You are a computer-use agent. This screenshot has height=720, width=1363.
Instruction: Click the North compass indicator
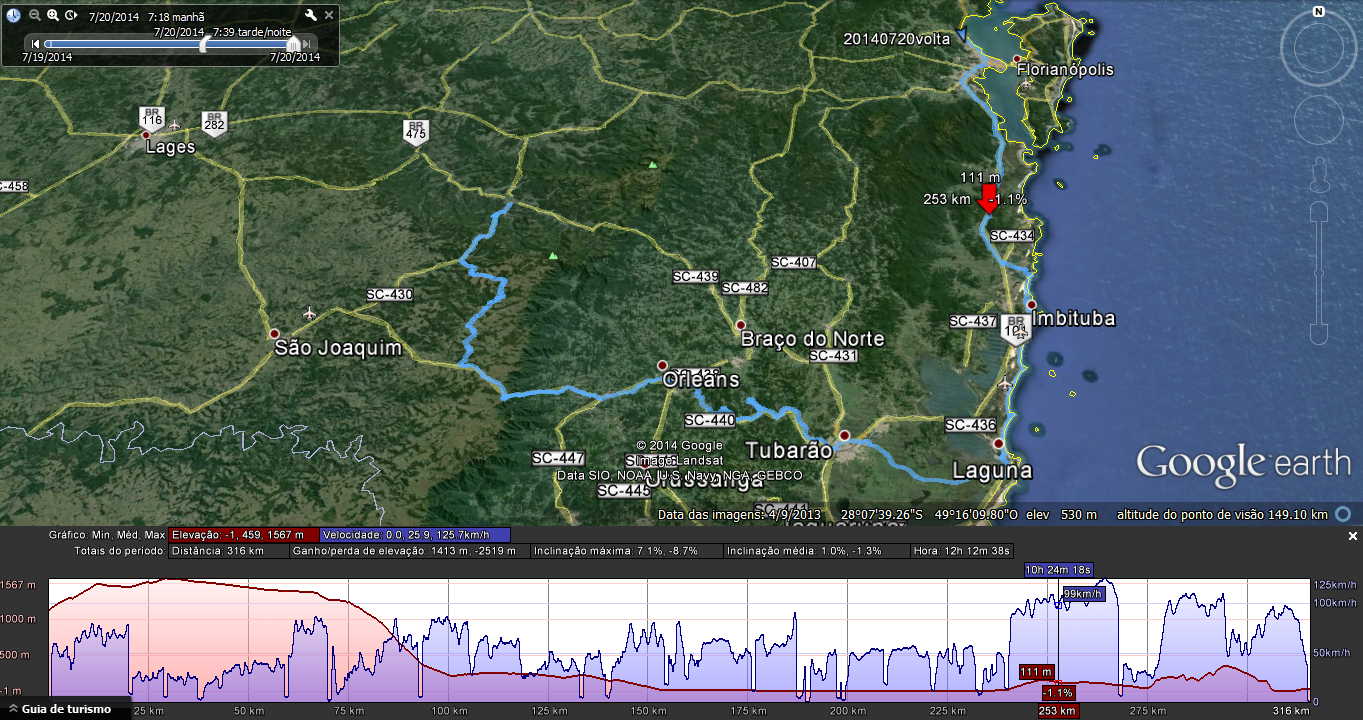point(1319,13)
